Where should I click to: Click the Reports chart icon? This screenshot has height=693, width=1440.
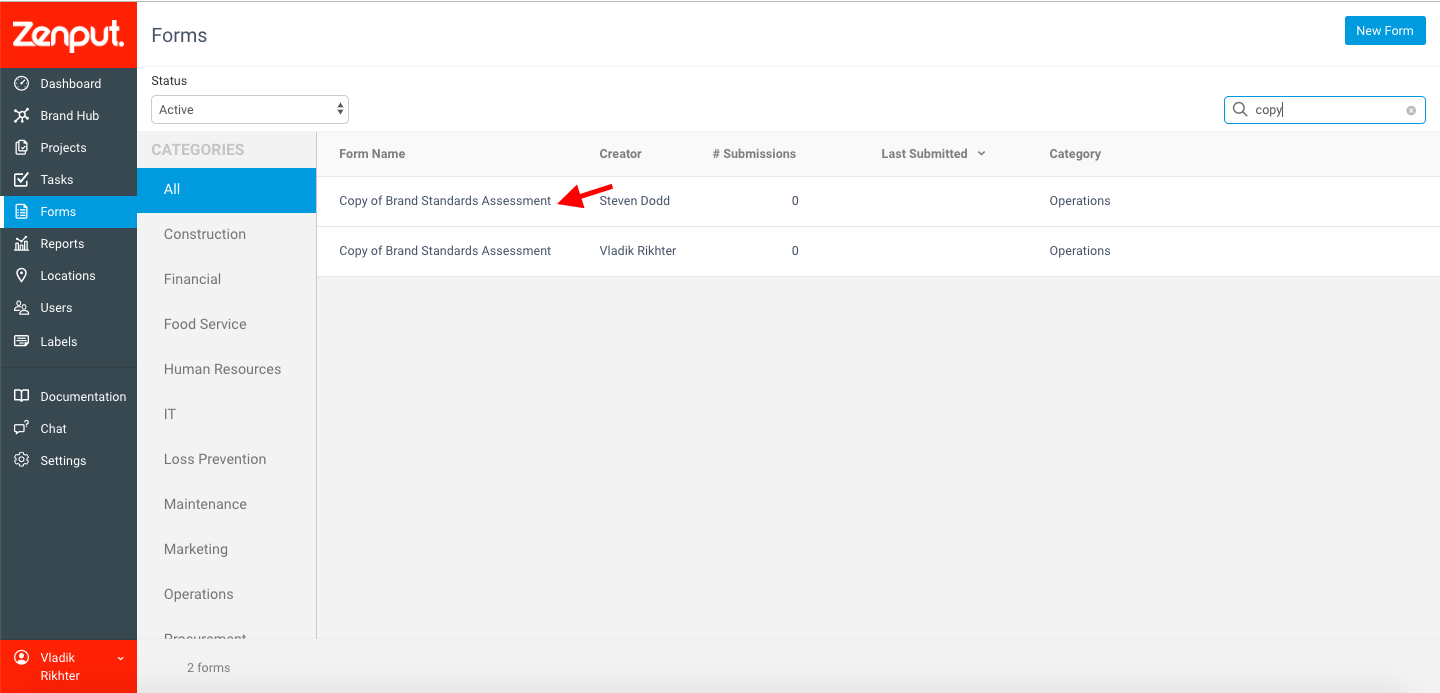[x=21, y=243]
